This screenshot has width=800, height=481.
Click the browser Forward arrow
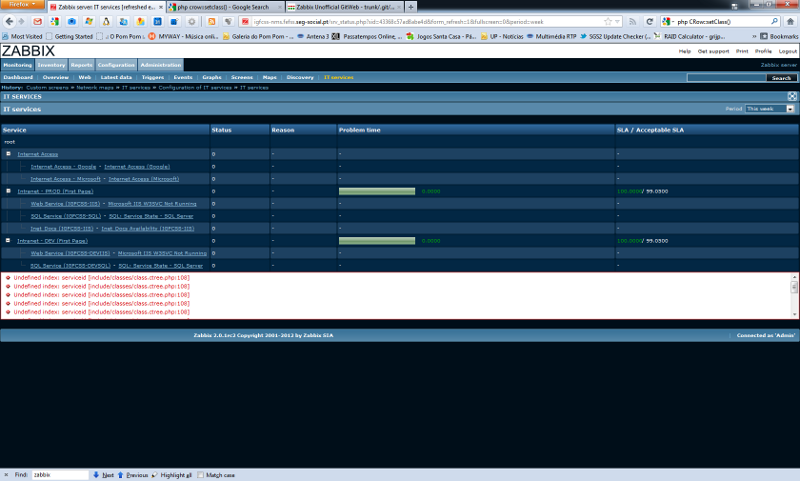21,21
